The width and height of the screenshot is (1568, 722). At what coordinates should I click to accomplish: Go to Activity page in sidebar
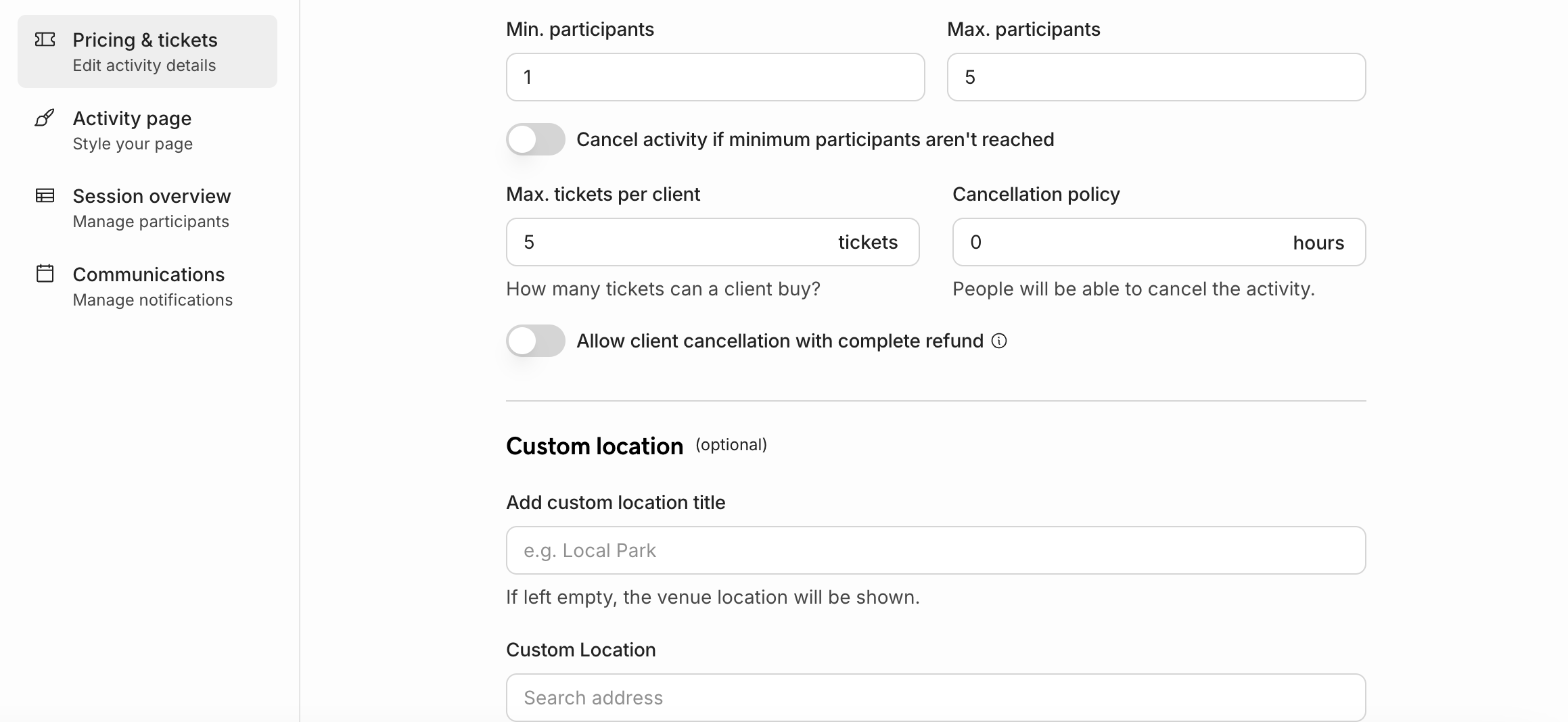(132, 119)
